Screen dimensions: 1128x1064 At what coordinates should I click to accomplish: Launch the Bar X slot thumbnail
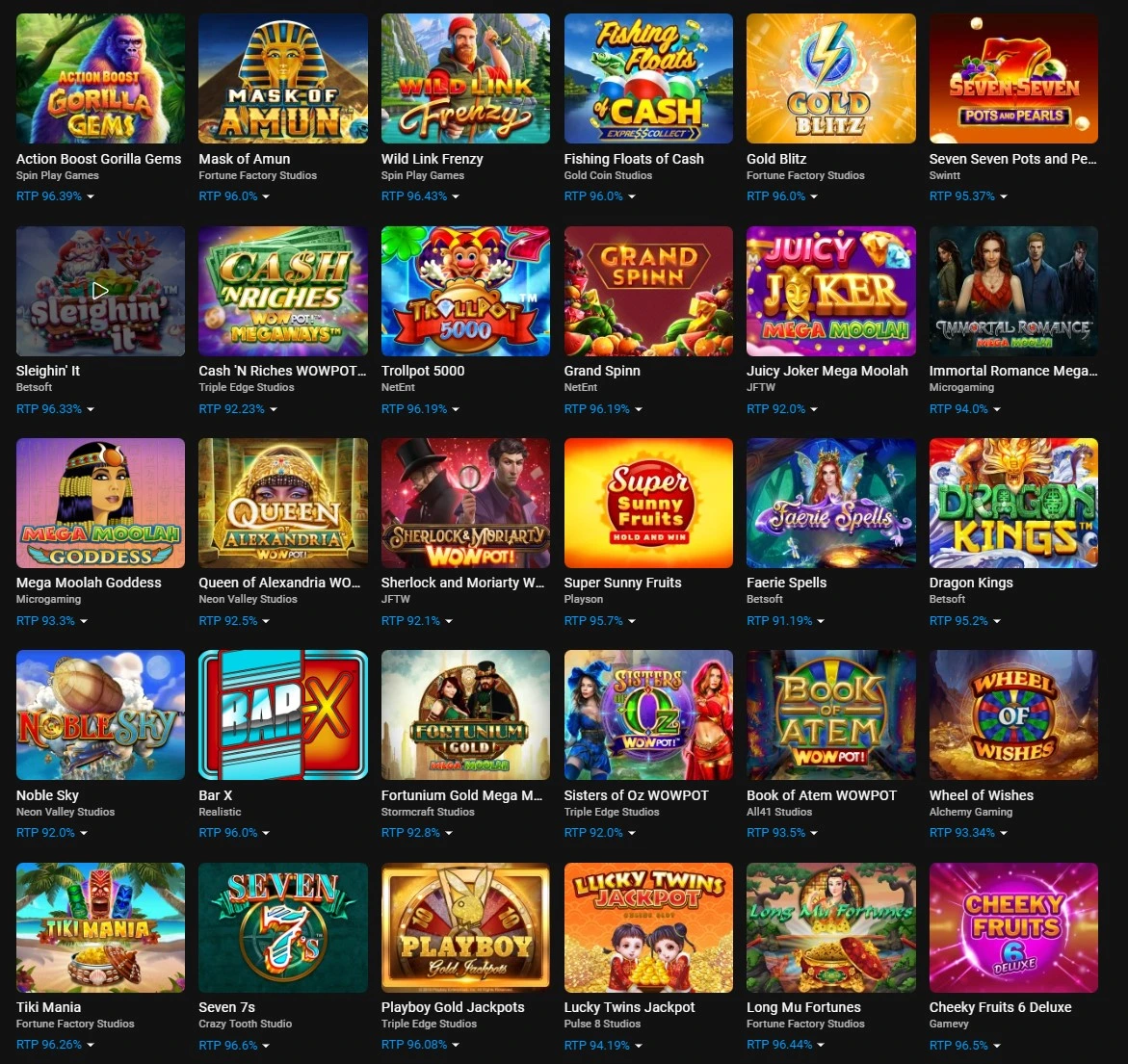282,714
